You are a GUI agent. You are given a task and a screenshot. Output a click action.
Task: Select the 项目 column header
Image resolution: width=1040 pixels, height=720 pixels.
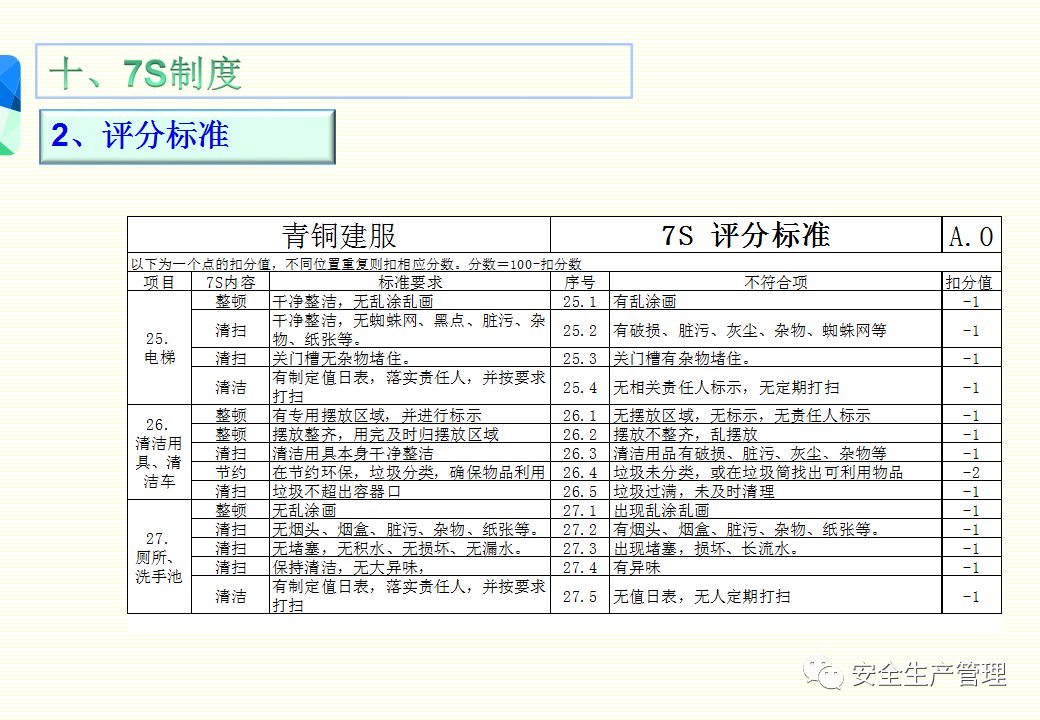159,282
